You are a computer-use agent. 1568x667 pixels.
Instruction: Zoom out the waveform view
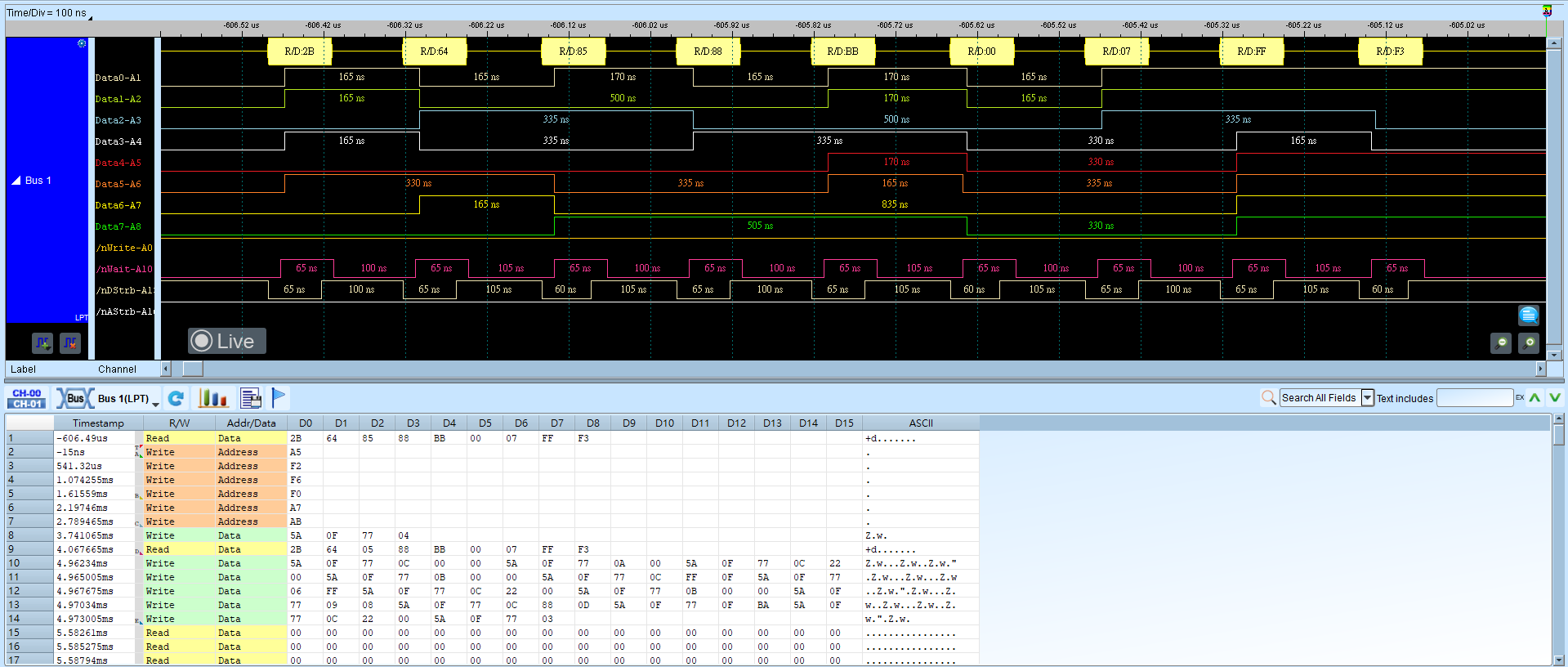[x=1501, y=343]
